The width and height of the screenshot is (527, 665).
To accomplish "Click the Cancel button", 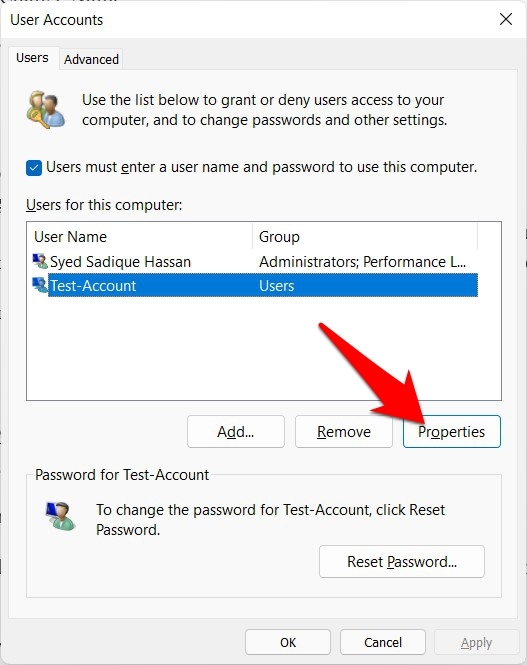I will [383, 642].
